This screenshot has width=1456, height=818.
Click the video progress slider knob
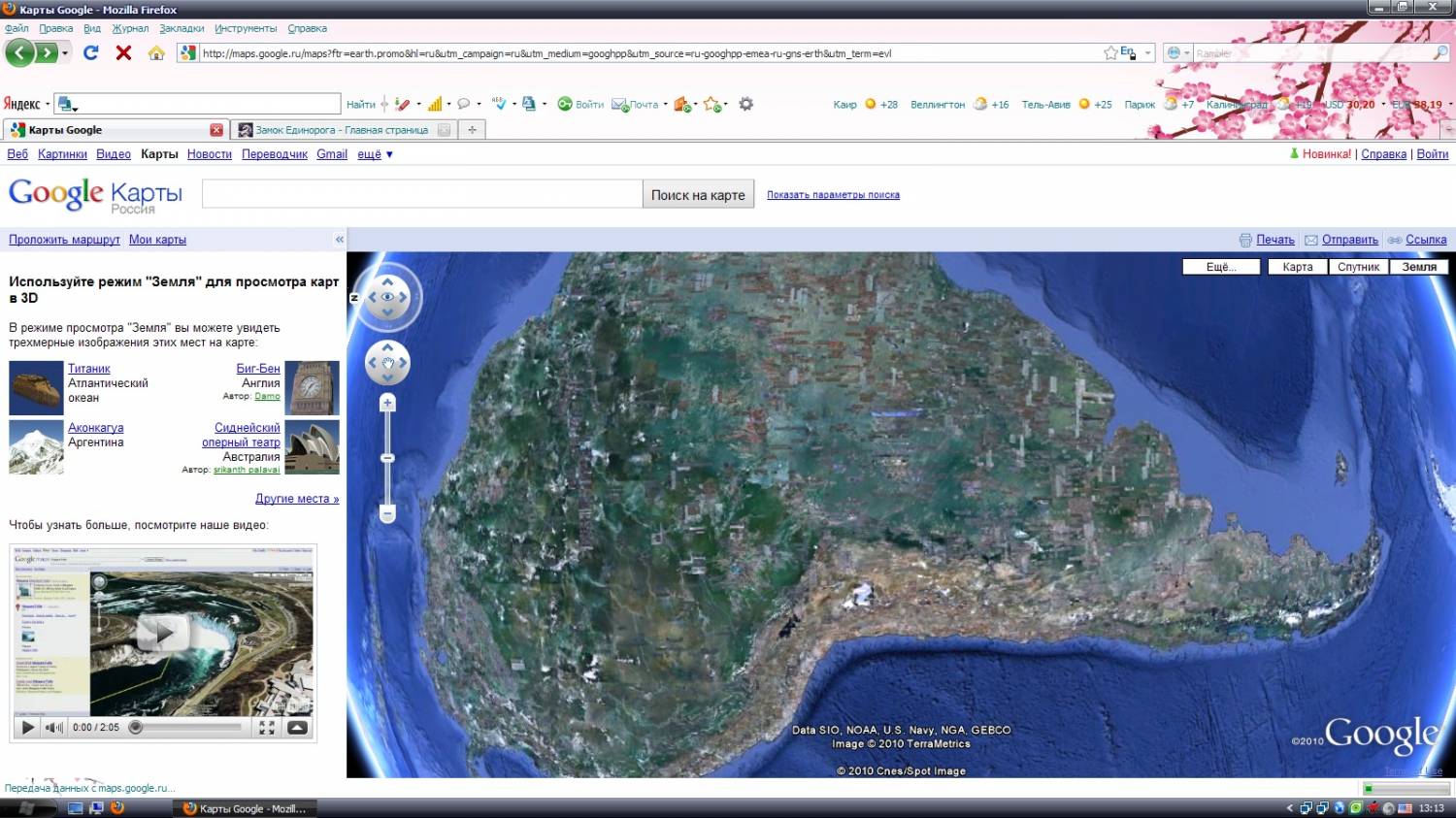pyautogui.click(x=136, y=727)
